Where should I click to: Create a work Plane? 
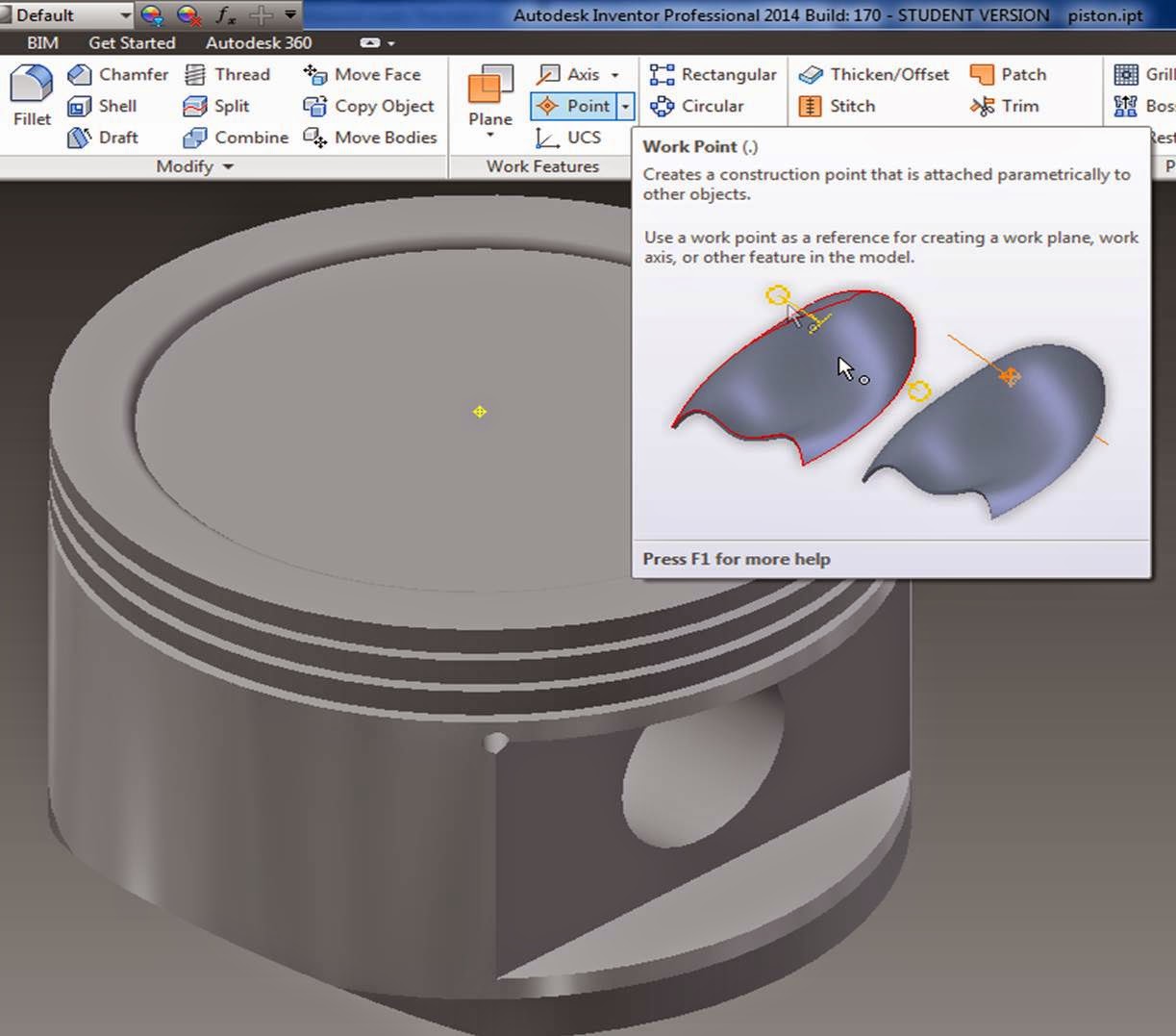[488, 96]
